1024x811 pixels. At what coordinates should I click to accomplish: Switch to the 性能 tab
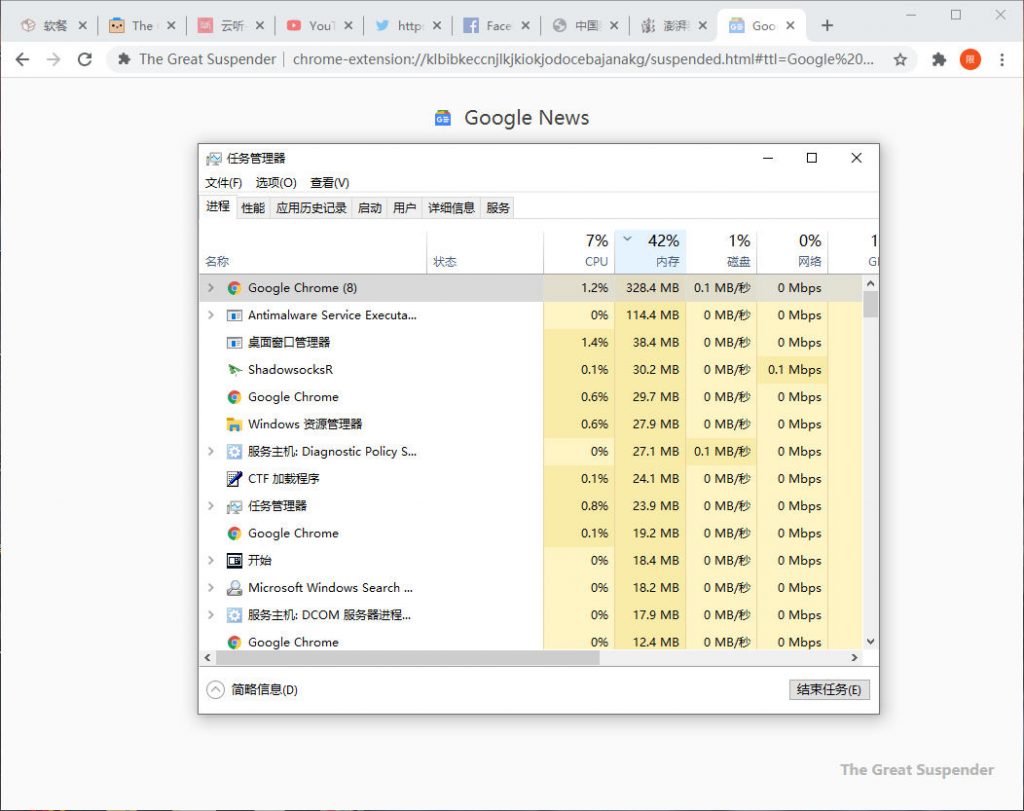pyautogui.click(x=251, y=207)
